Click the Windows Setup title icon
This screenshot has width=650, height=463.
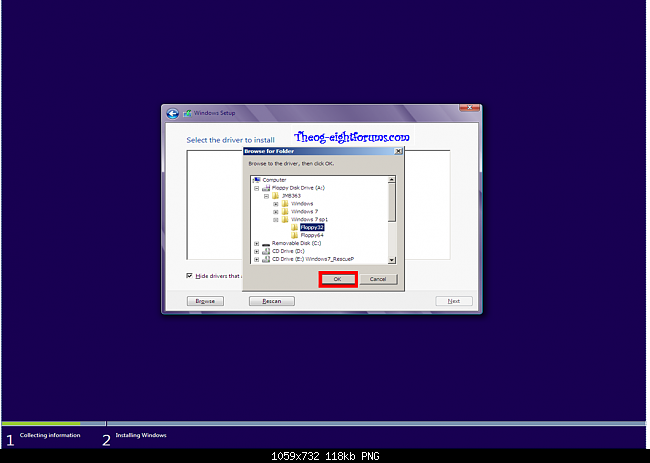(187, 113)
